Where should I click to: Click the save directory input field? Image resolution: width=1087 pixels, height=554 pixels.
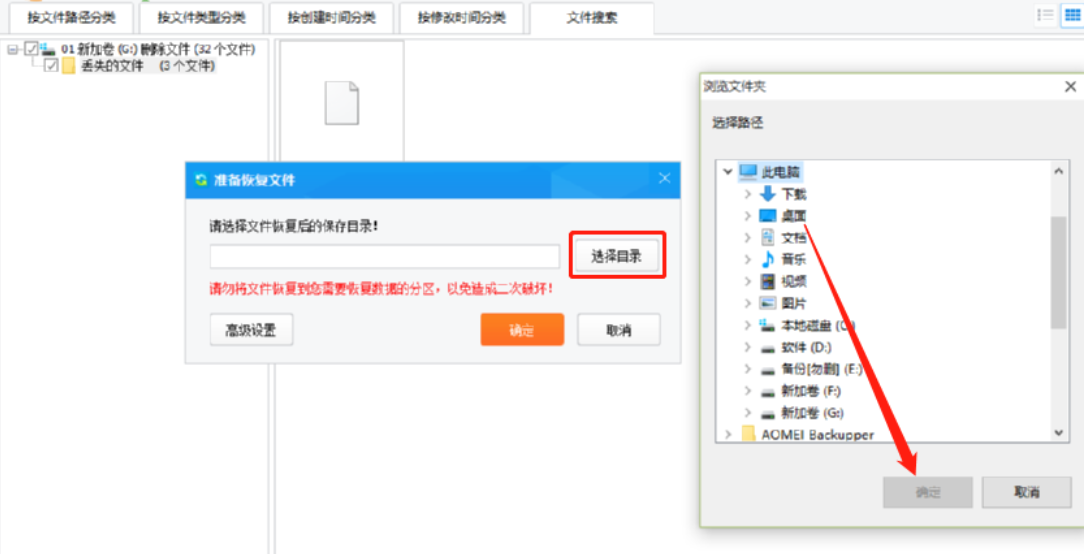pyautogui.click(x=385, y=257)
